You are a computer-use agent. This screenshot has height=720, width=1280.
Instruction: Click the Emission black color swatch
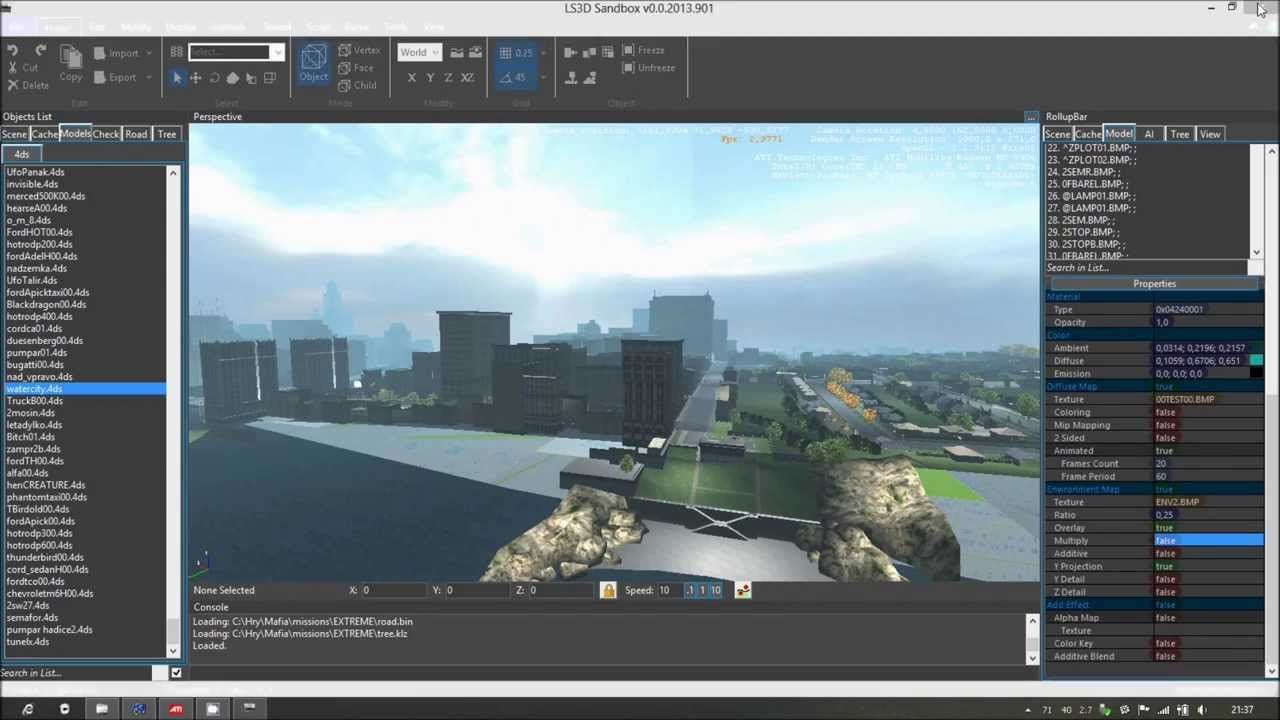coord(1256,374)
